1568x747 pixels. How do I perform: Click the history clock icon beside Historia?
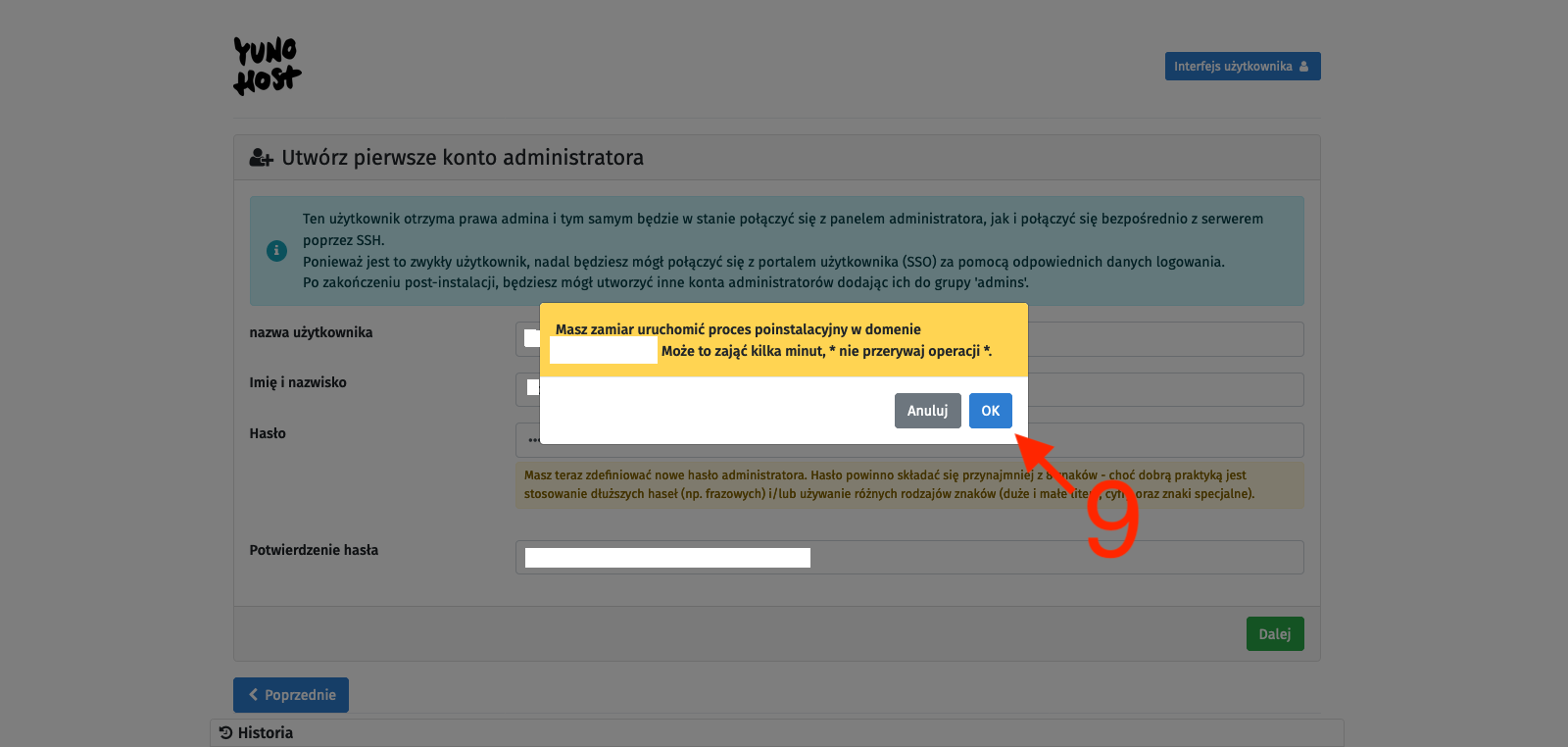pos(226,732)
